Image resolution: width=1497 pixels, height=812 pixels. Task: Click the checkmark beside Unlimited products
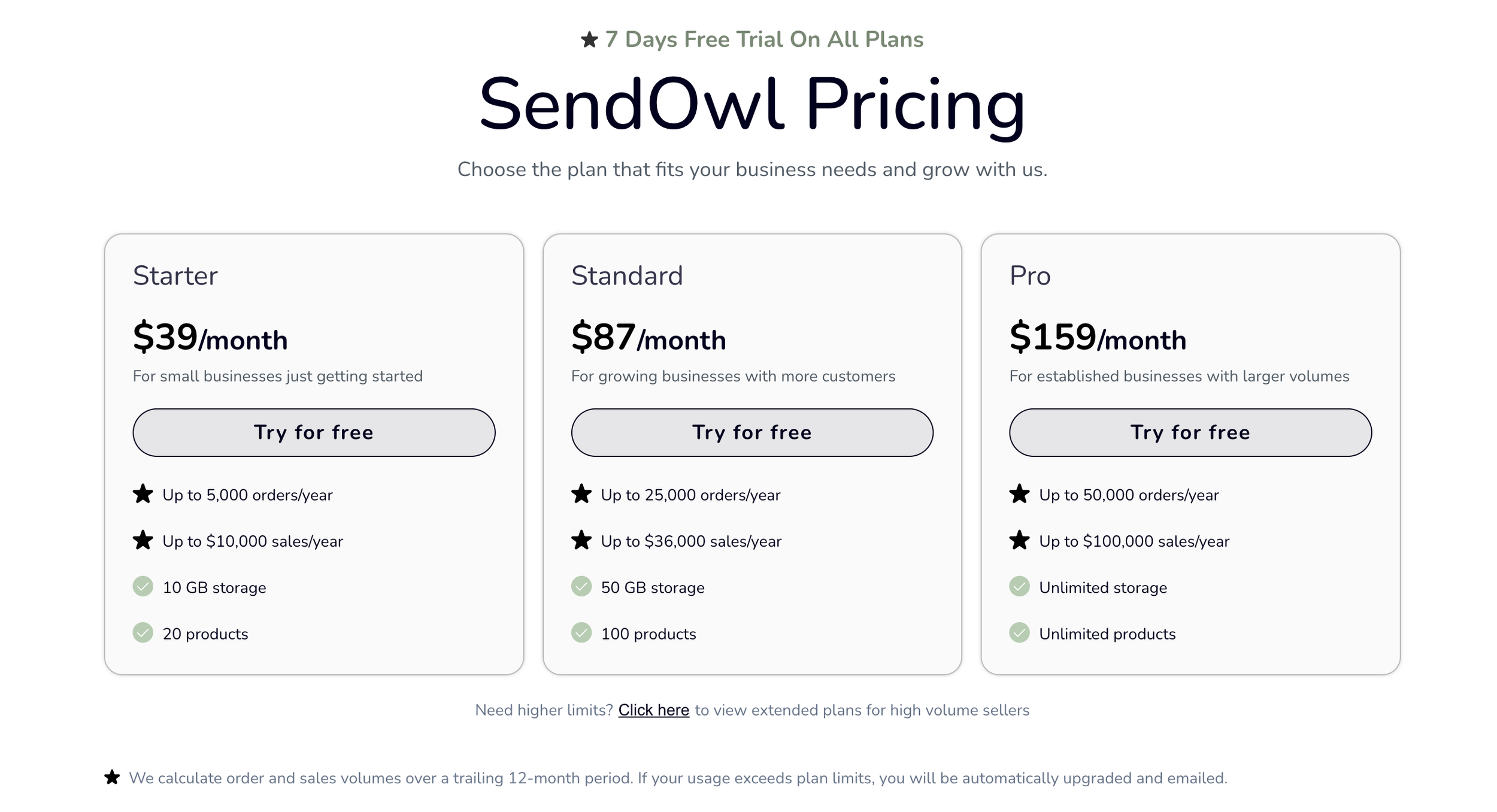point(1019,632)
